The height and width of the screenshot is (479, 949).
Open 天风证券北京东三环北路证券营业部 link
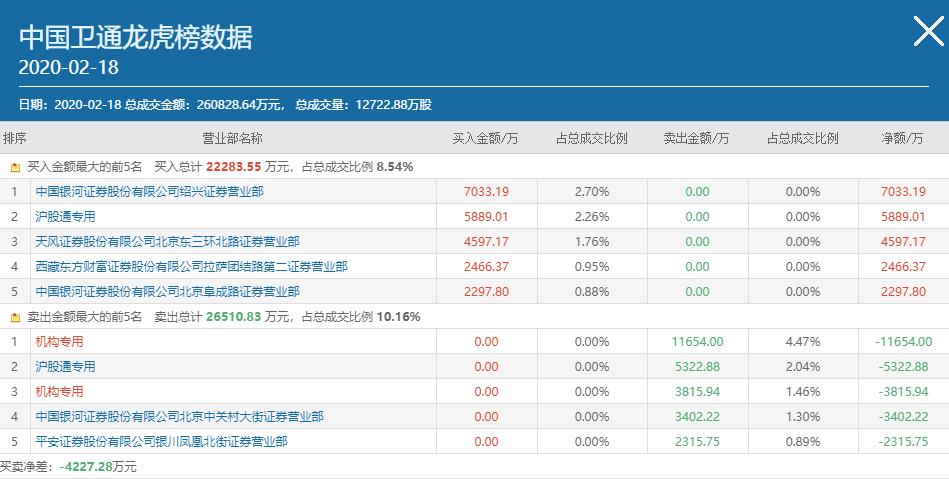pos(167,241)
